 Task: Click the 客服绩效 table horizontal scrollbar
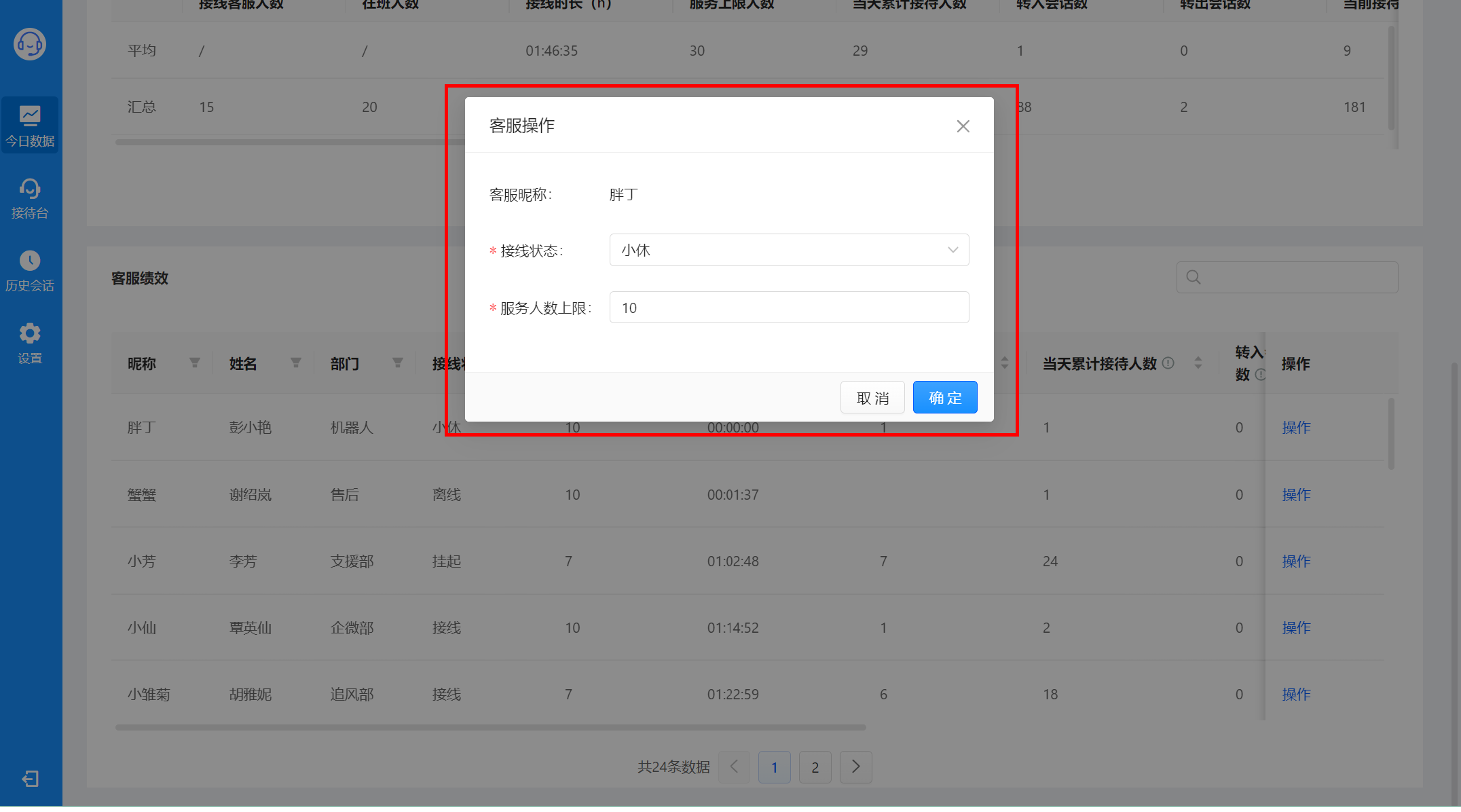[490, 727]
